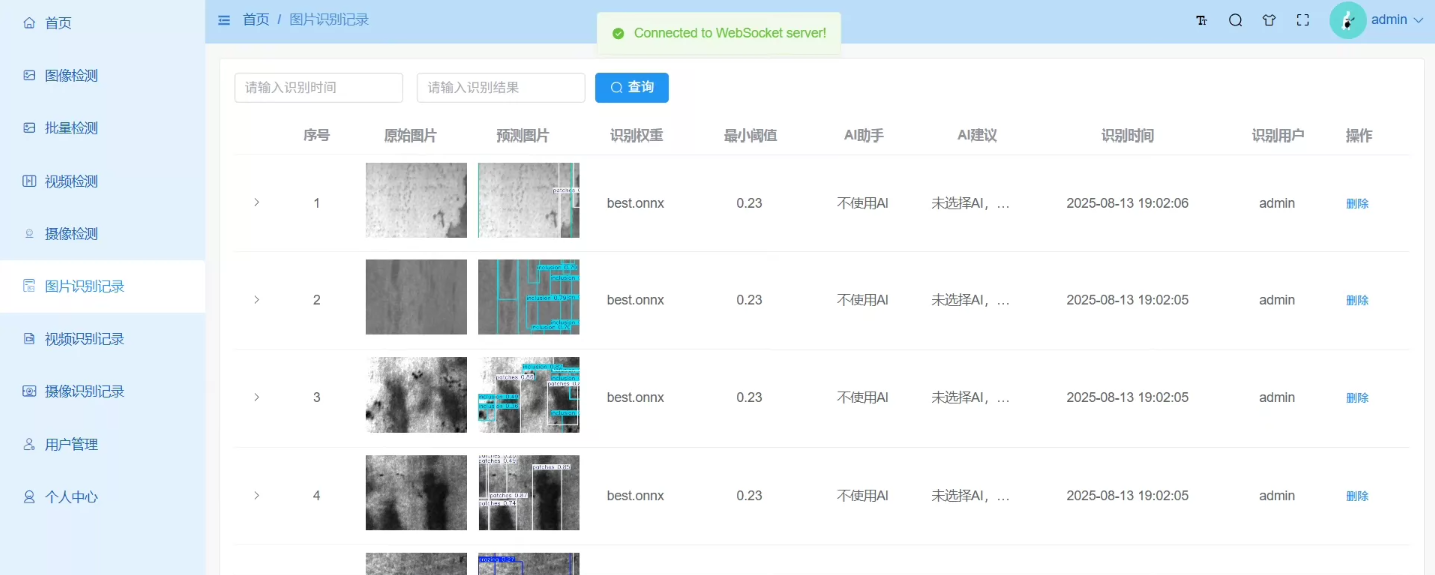Open 视频识别记录 menu item
The height and width of the screenshot is (575, 1435).
click(x=102, y=339)
